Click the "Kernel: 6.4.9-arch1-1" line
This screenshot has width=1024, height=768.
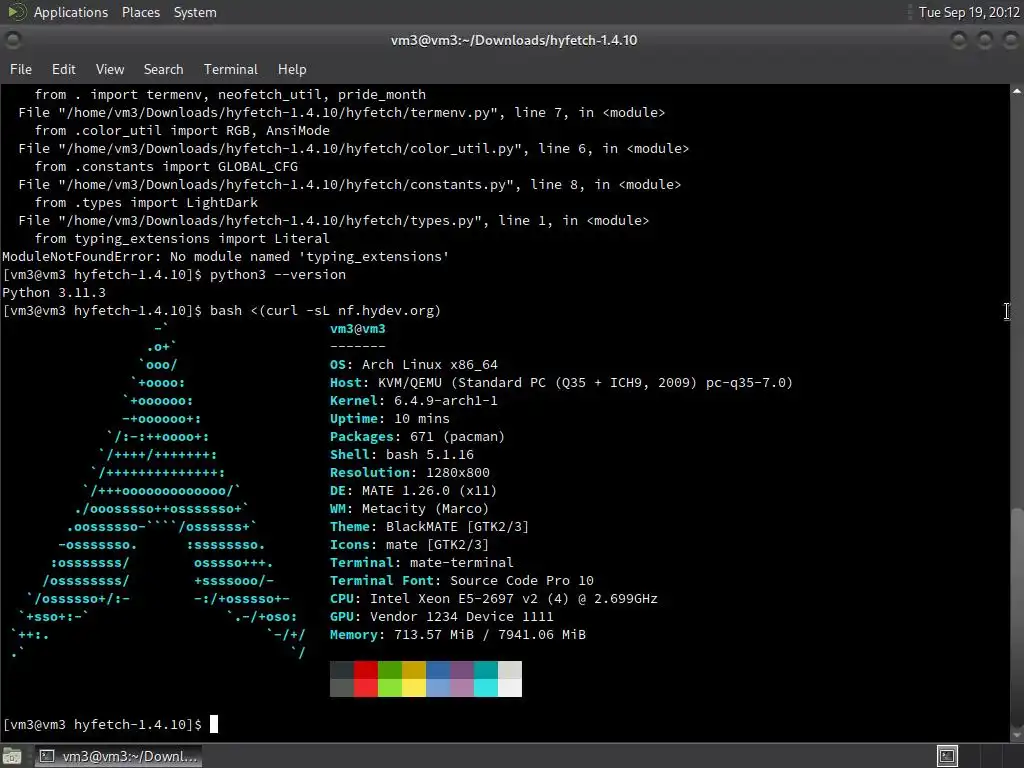click(413, 400)
